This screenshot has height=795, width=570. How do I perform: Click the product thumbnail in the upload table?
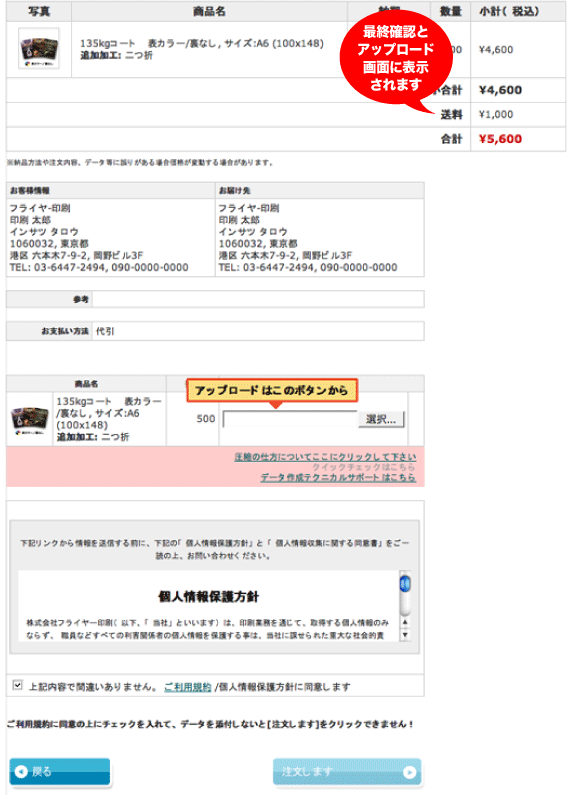(x=29, y=419)
